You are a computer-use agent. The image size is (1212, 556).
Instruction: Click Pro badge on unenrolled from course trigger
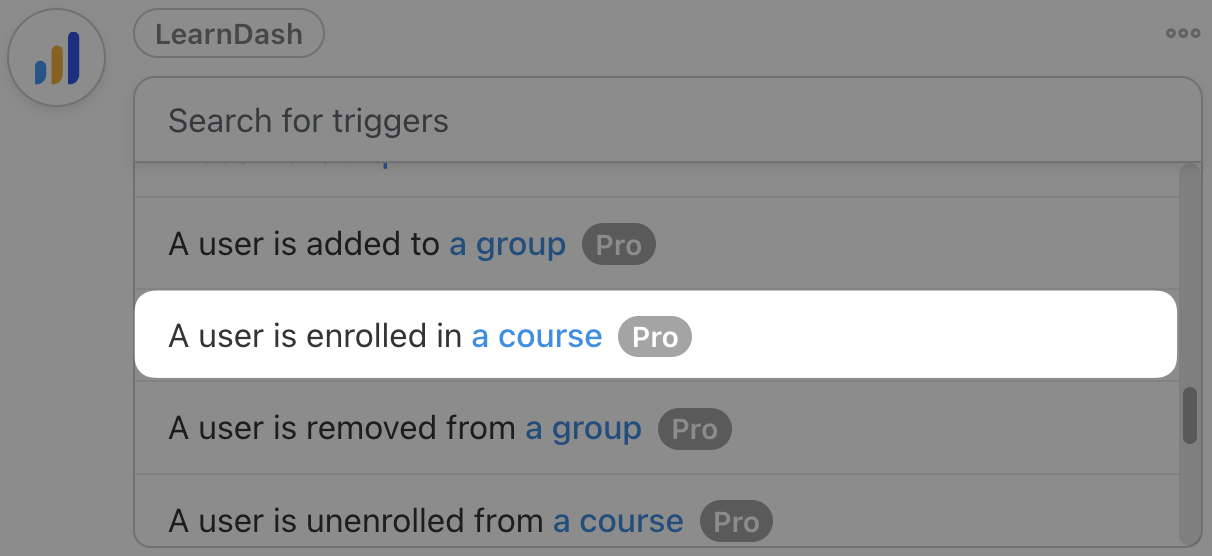737,521
